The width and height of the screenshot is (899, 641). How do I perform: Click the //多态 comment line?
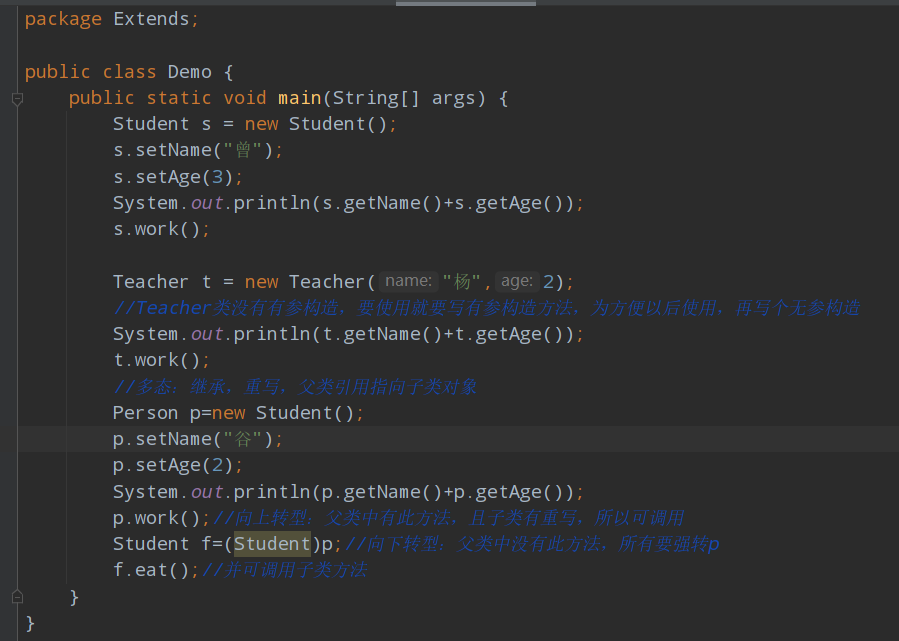coord(295,387)
